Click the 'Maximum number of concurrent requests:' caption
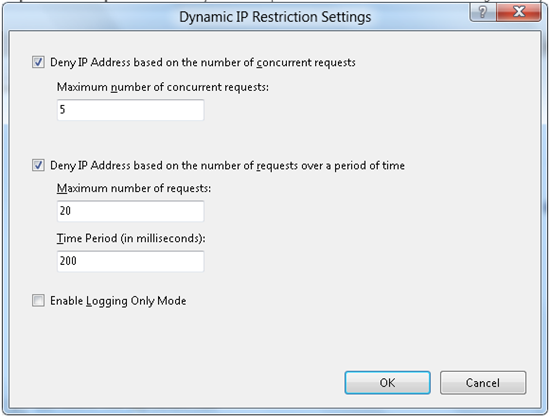550x420 pixels. [163, 87]
